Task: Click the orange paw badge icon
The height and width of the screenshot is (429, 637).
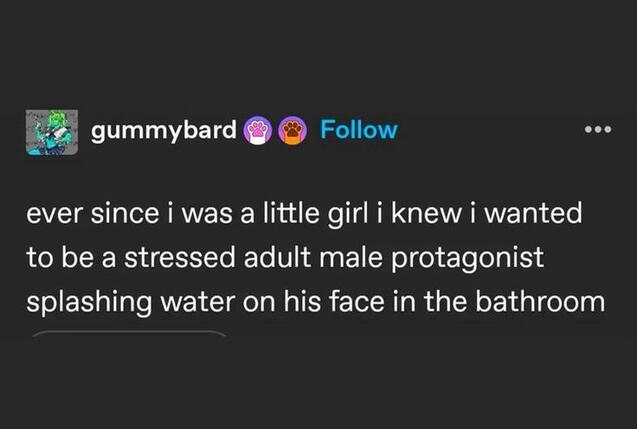Action: coord(292,130)
